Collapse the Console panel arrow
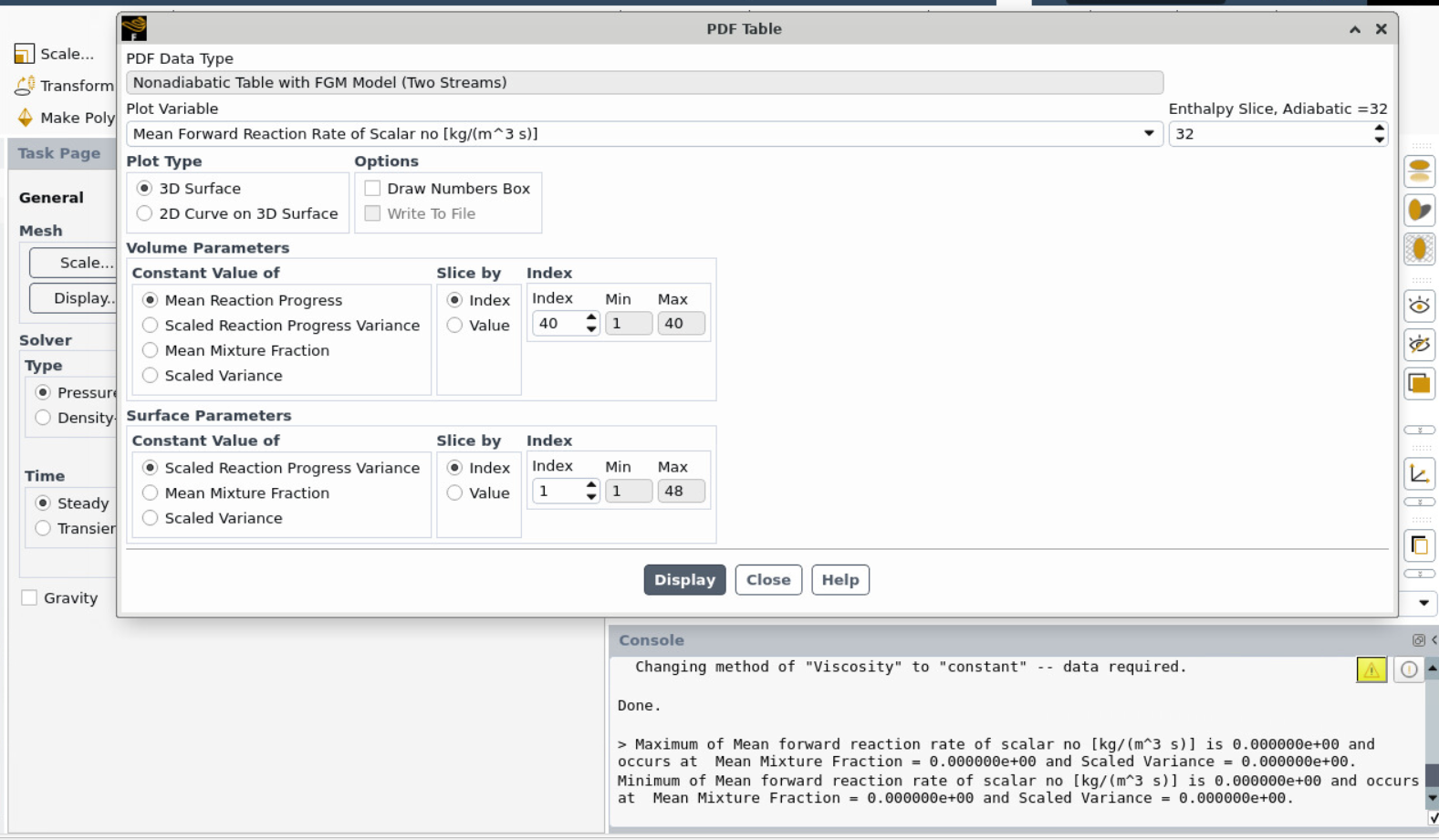Viewport: 1439px width, 840px height. (x=1434, y=640)
